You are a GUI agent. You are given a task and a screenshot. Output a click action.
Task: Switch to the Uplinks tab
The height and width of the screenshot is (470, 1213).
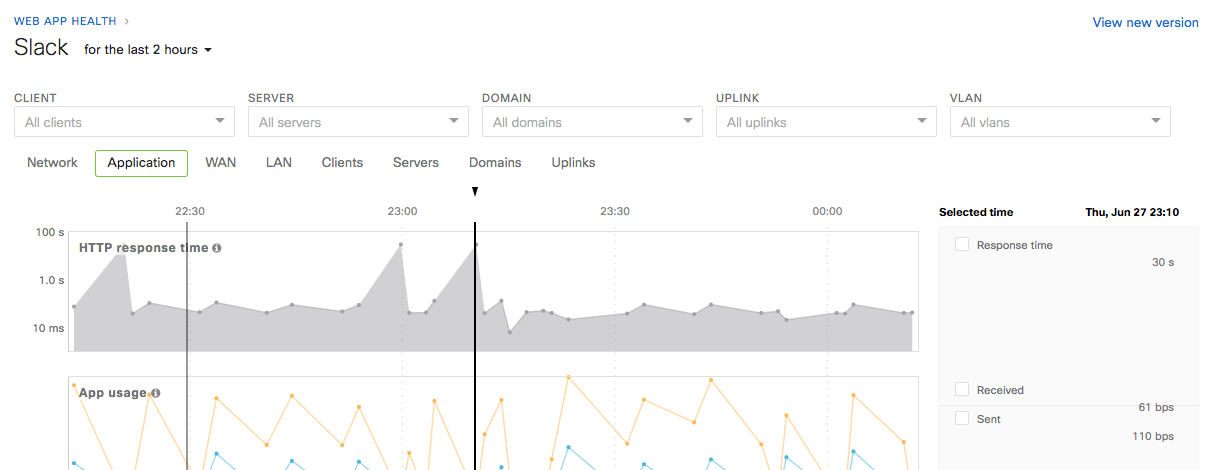pos(573,162)
